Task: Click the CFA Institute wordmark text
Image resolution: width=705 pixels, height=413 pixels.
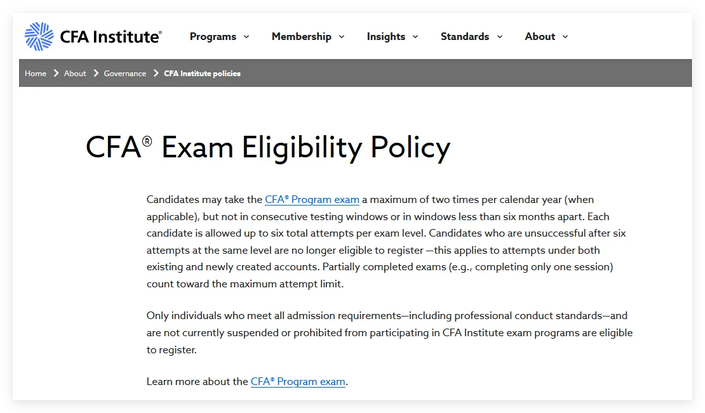Action: [111, 36]
